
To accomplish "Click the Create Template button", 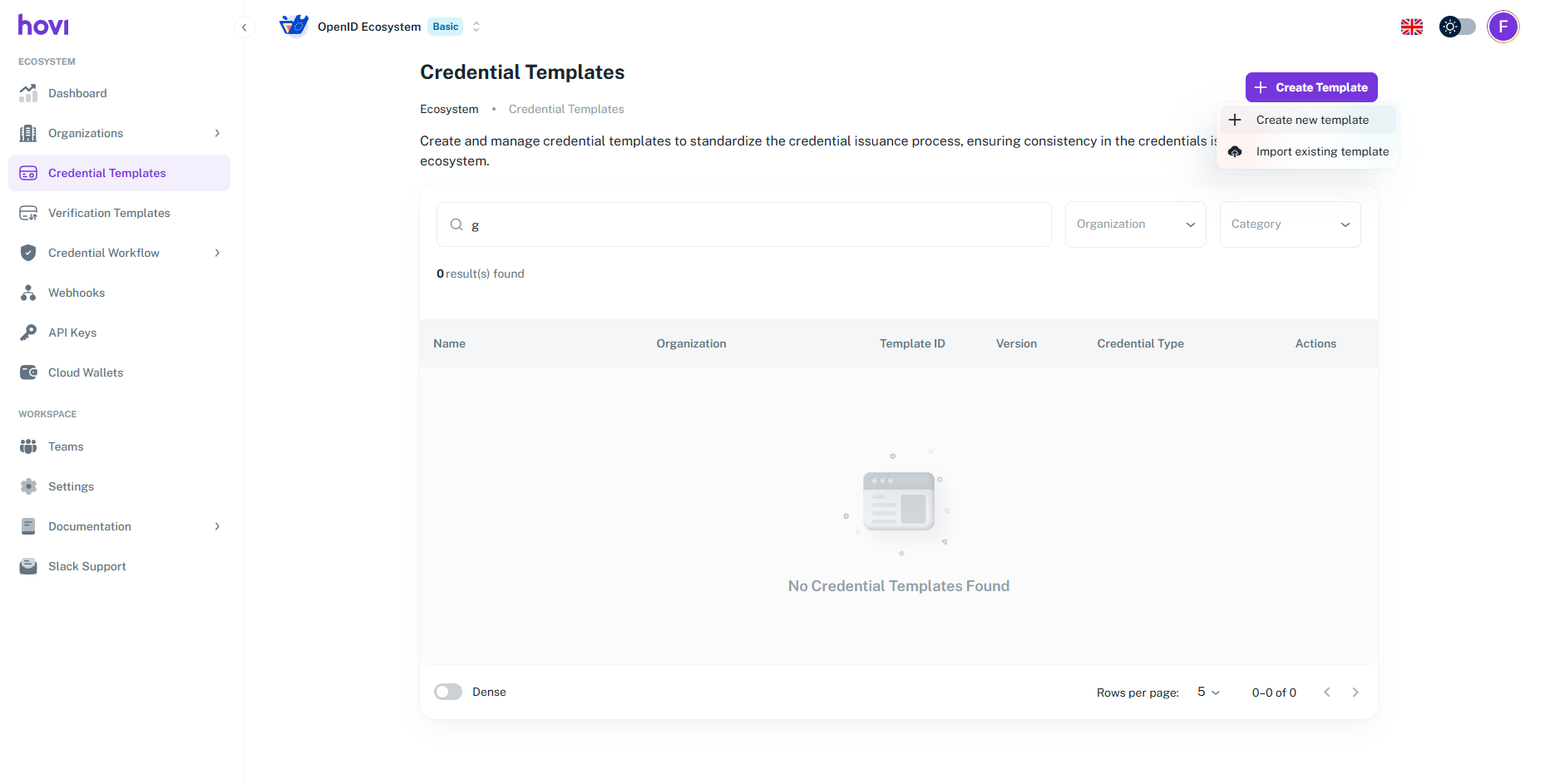I will [x=1311, y=87].
